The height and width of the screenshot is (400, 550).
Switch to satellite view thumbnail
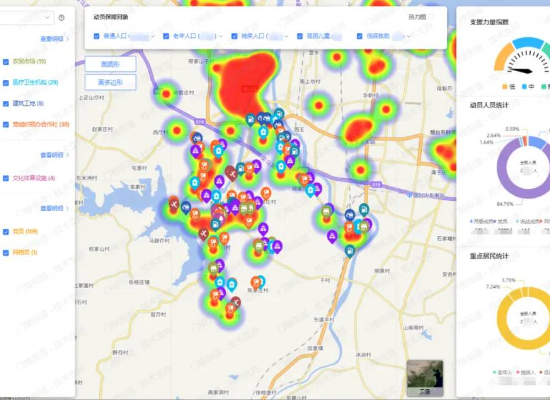[425, 378]
